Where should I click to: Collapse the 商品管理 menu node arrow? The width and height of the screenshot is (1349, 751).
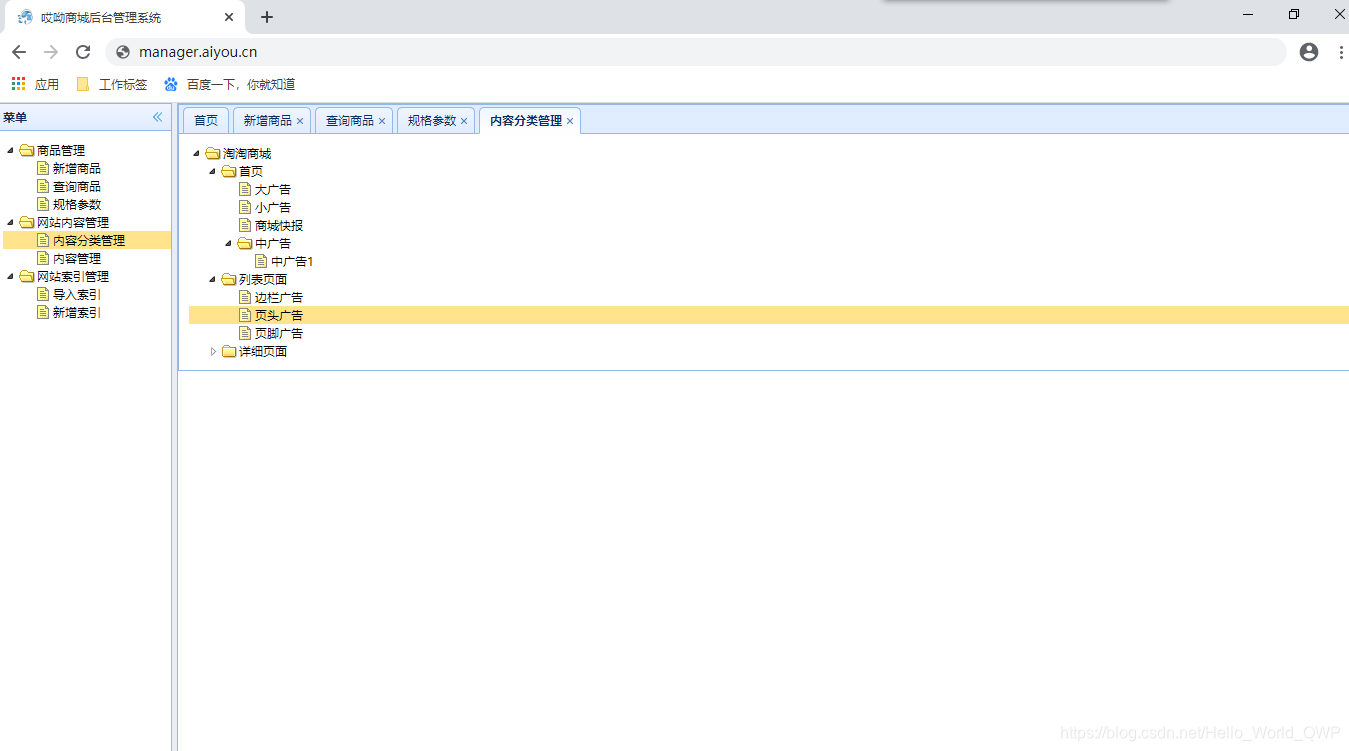(11, 151)
